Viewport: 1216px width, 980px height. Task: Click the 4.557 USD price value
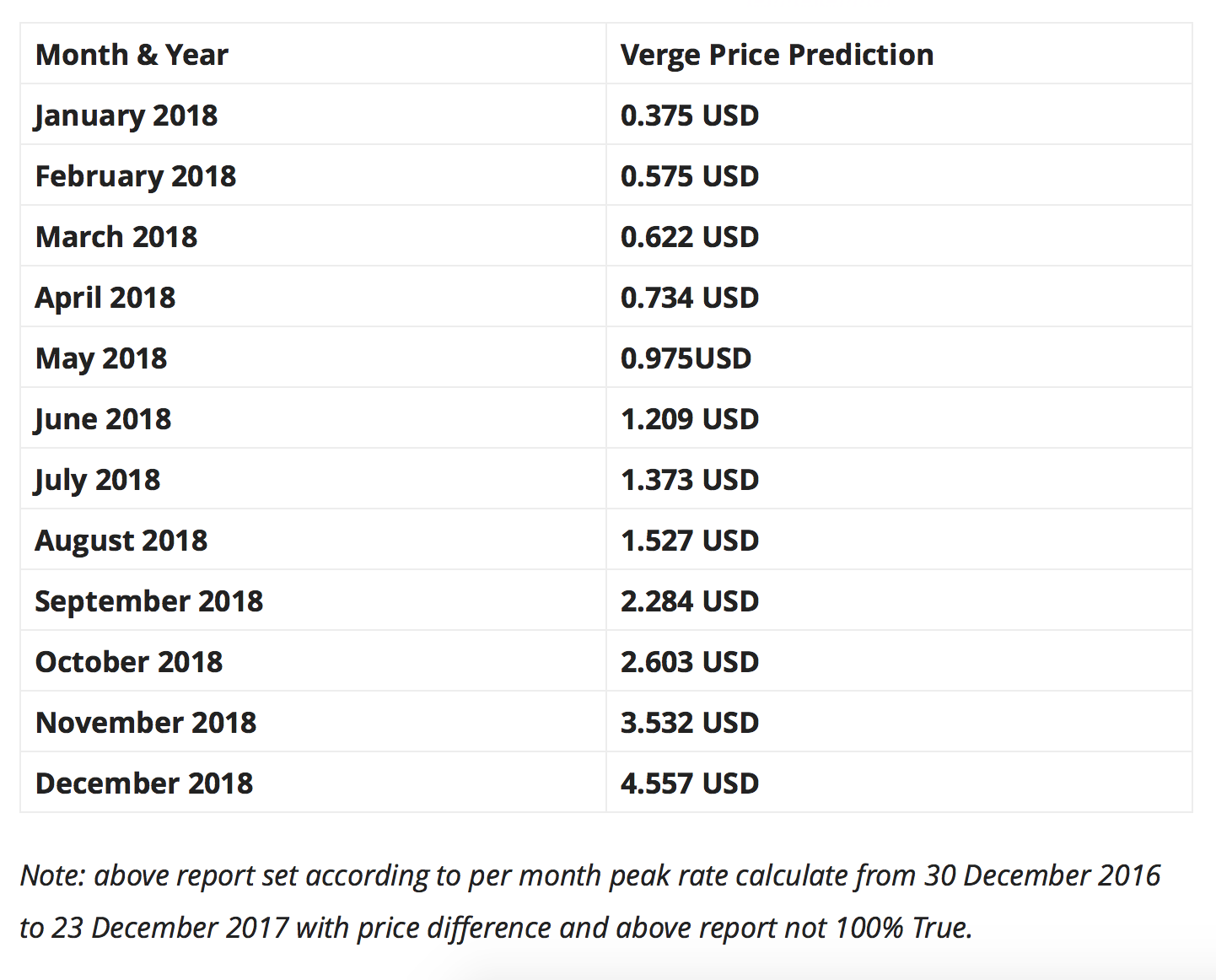coord(690,783)
